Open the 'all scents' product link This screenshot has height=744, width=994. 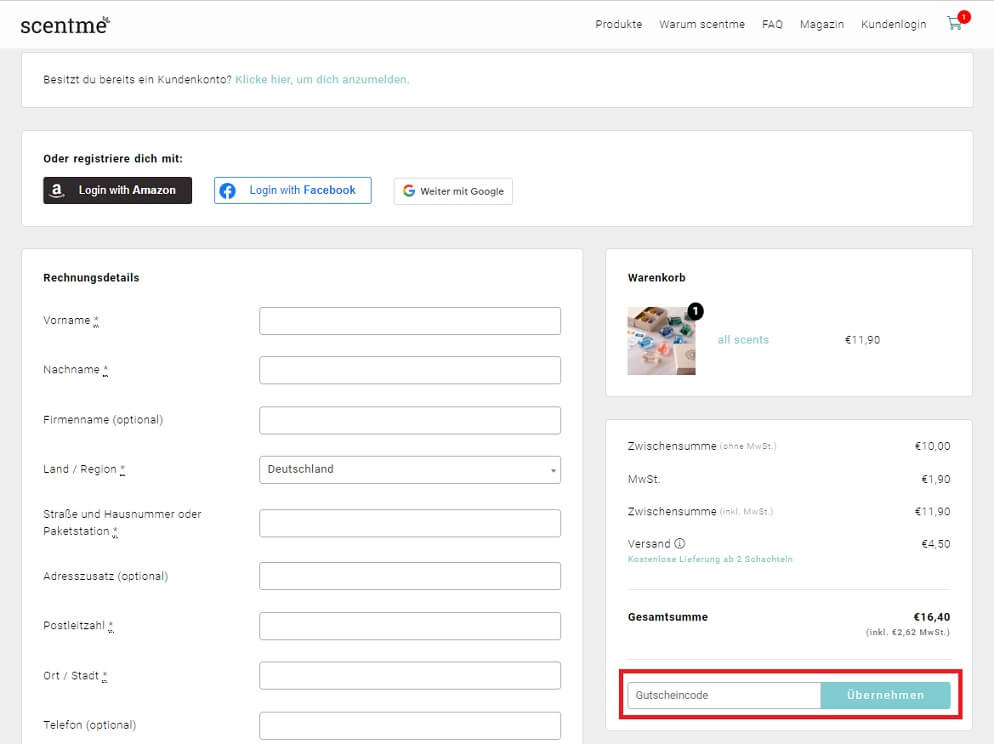pos(743,340)
